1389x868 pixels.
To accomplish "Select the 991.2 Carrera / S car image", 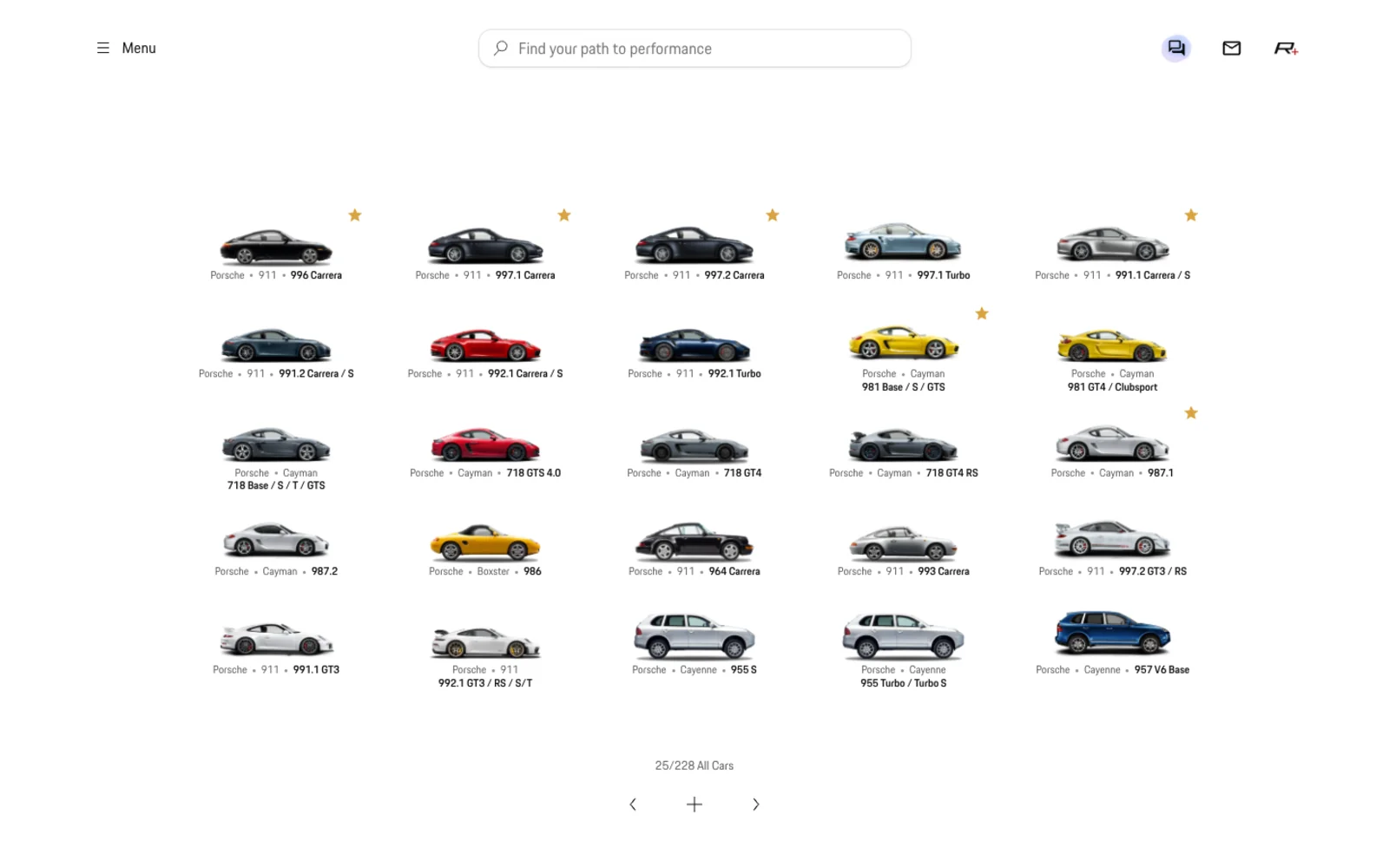I will tap(276, 345).
